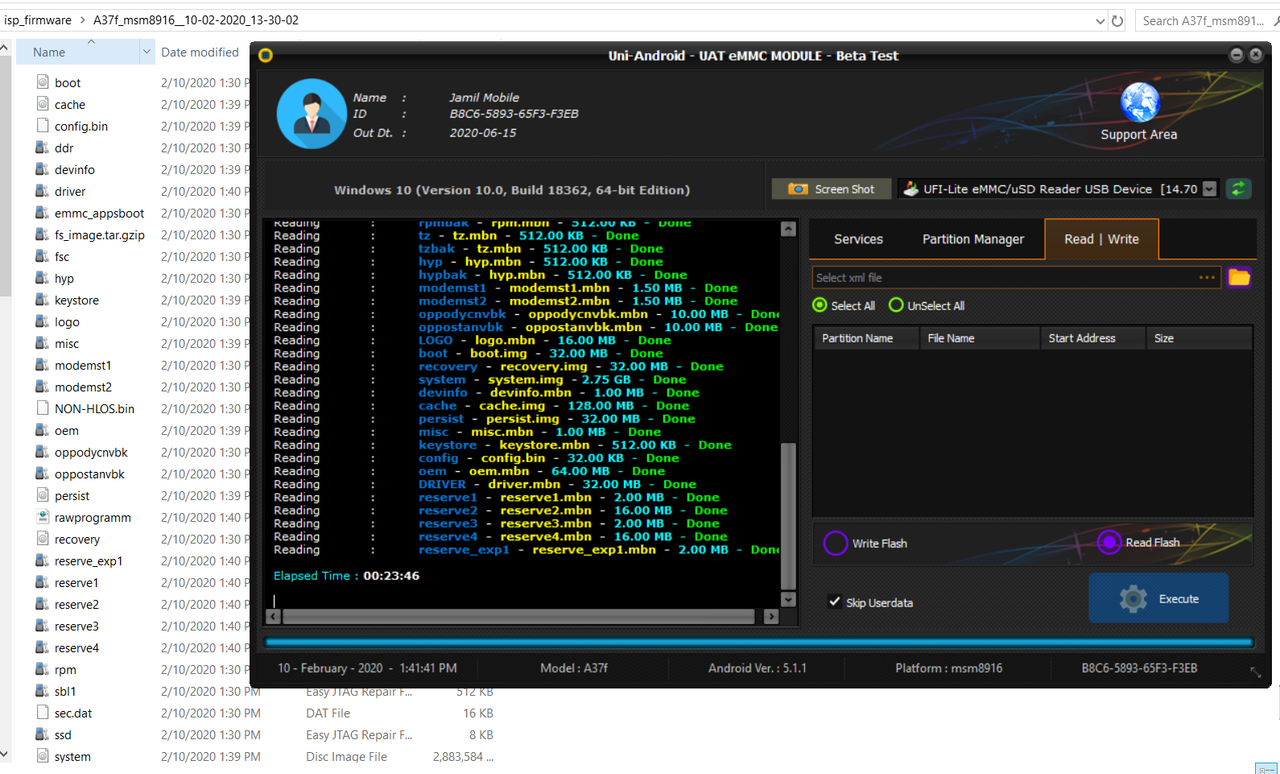The width and height of the screenshot is (1280, 774).
Task: Switch to the Services tab
Action: 858,239
